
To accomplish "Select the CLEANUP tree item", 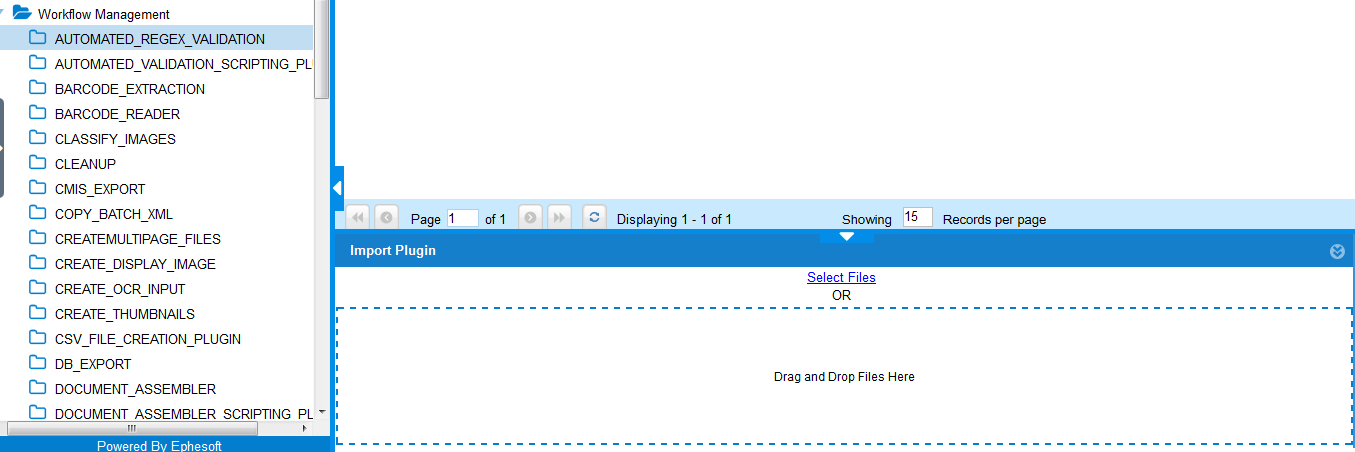I will [x=157, y=164].
